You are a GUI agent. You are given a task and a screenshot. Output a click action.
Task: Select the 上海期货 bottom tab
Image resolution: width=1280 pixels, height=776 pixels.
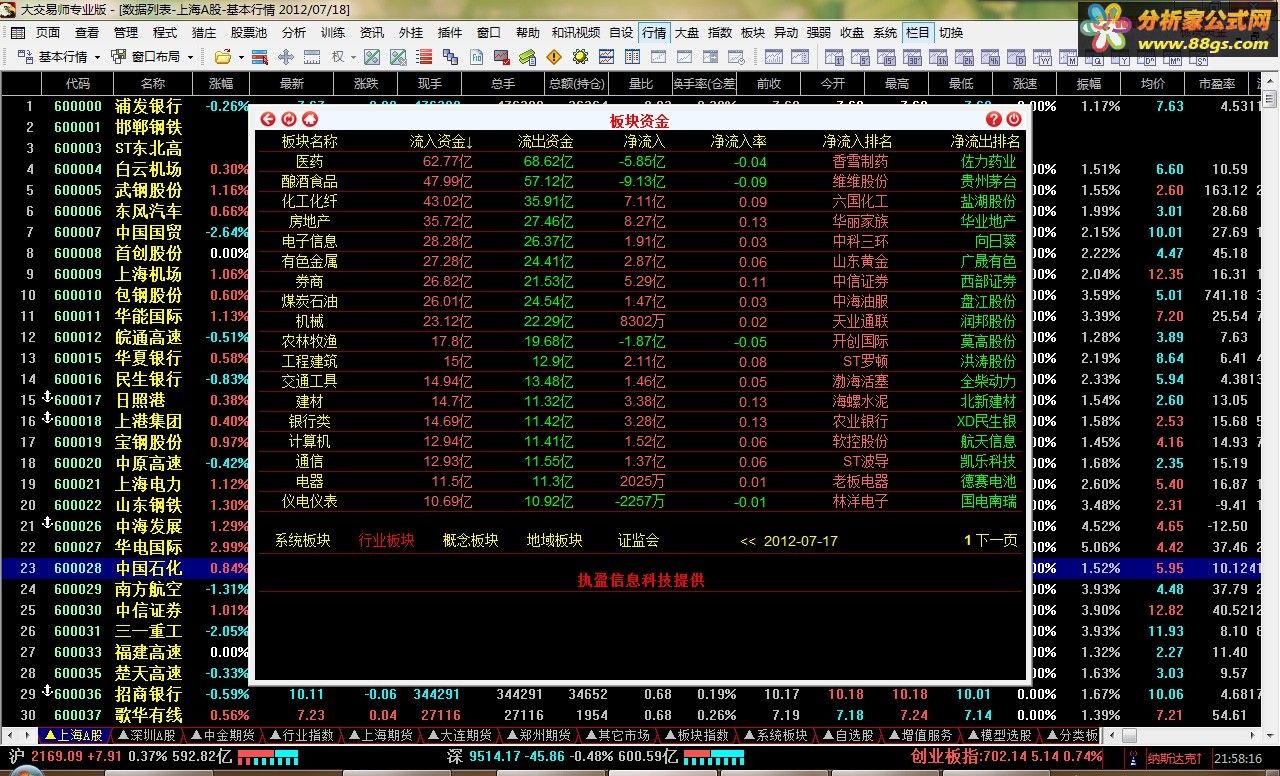379,735
